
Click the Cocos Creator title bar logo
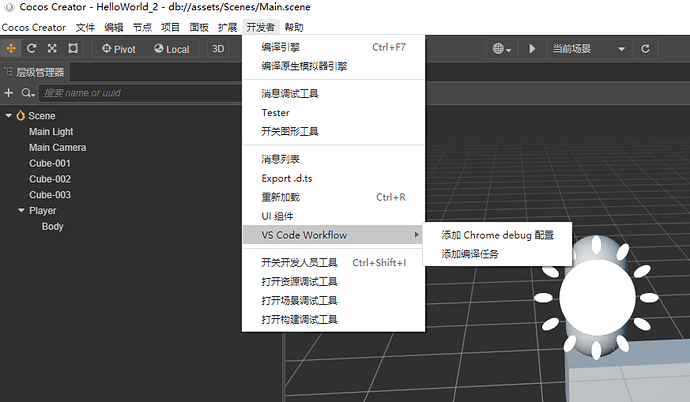click(9, 7)
